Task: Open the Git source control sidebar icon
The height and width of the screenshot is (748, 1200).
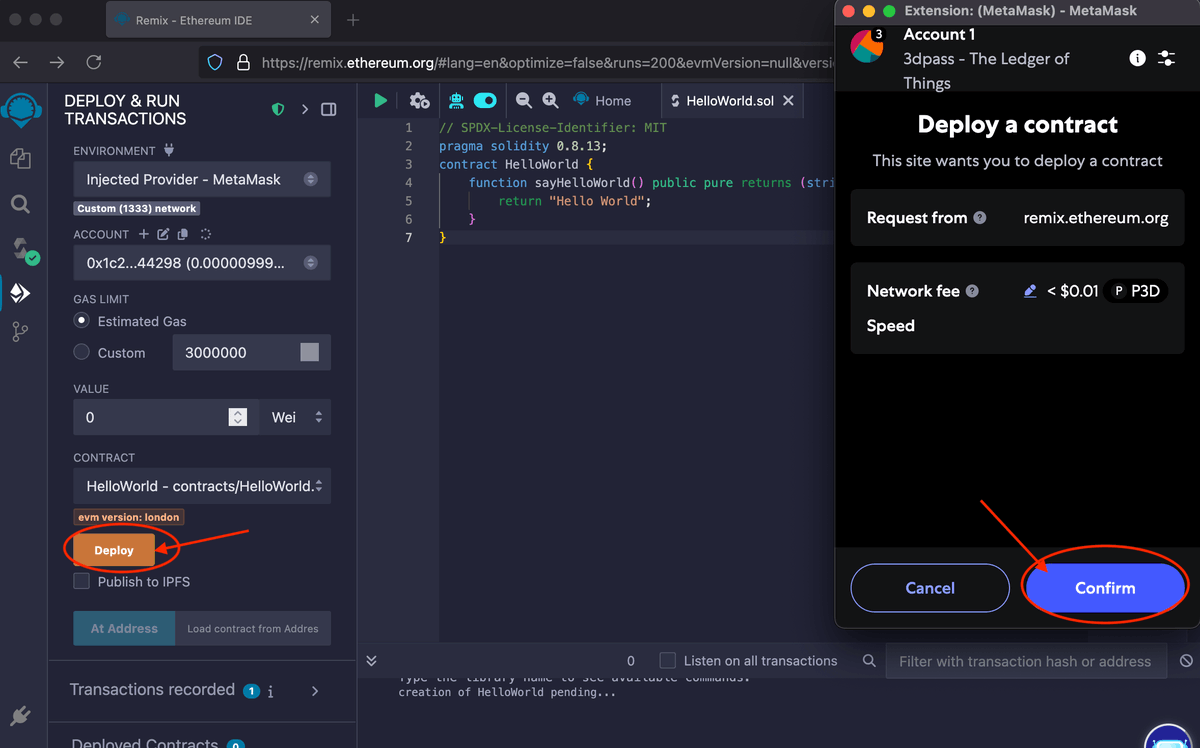Action: point(20,332)
